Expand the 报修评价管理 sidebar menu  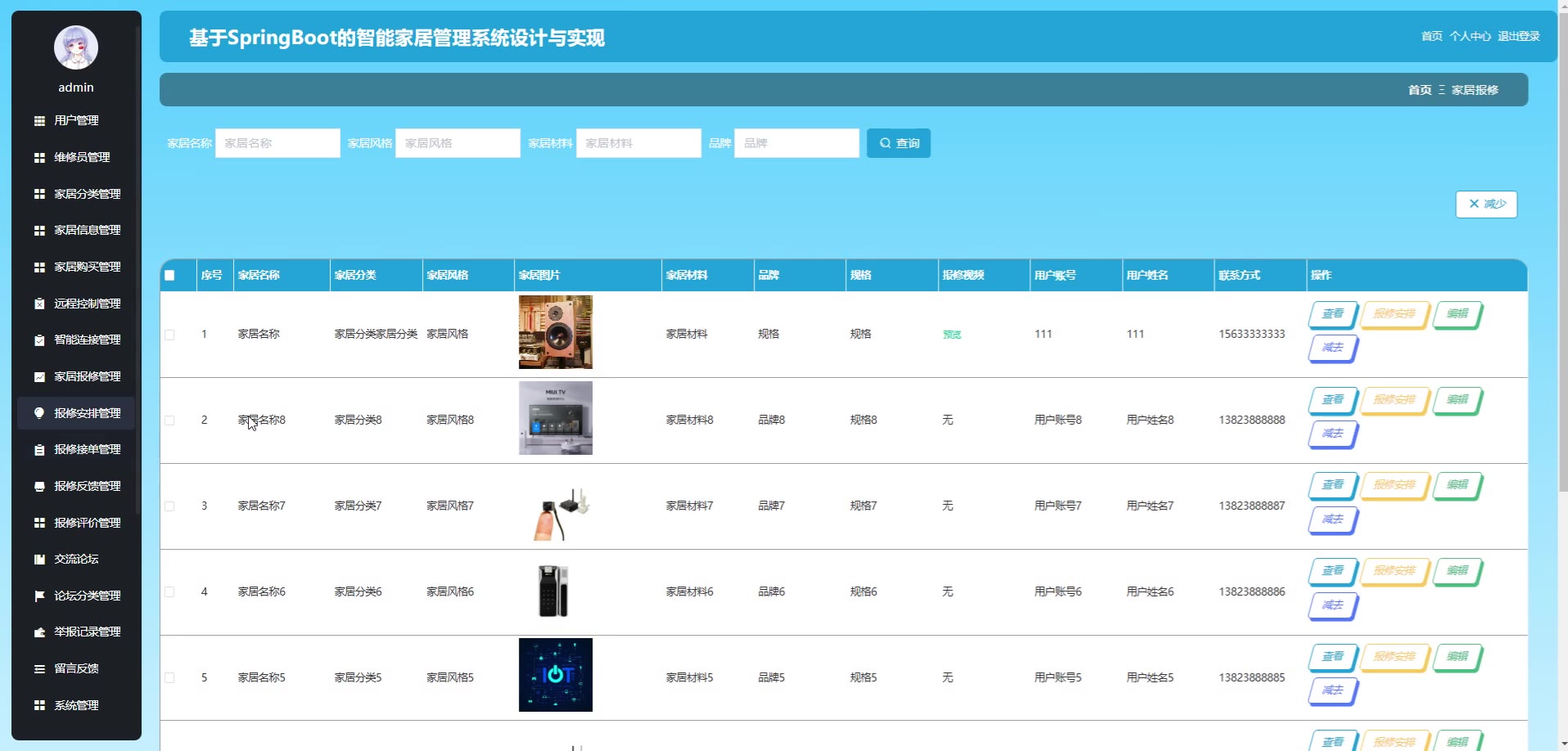87,523
